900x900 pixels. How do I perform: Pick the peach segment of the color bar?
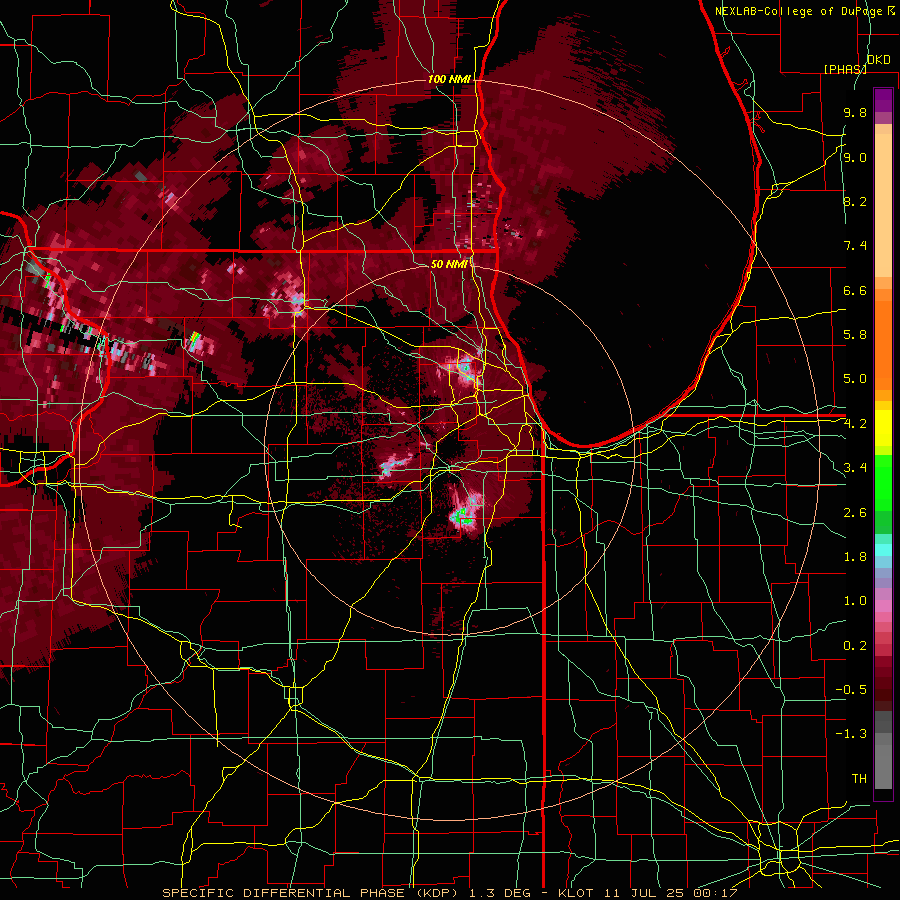883,205
